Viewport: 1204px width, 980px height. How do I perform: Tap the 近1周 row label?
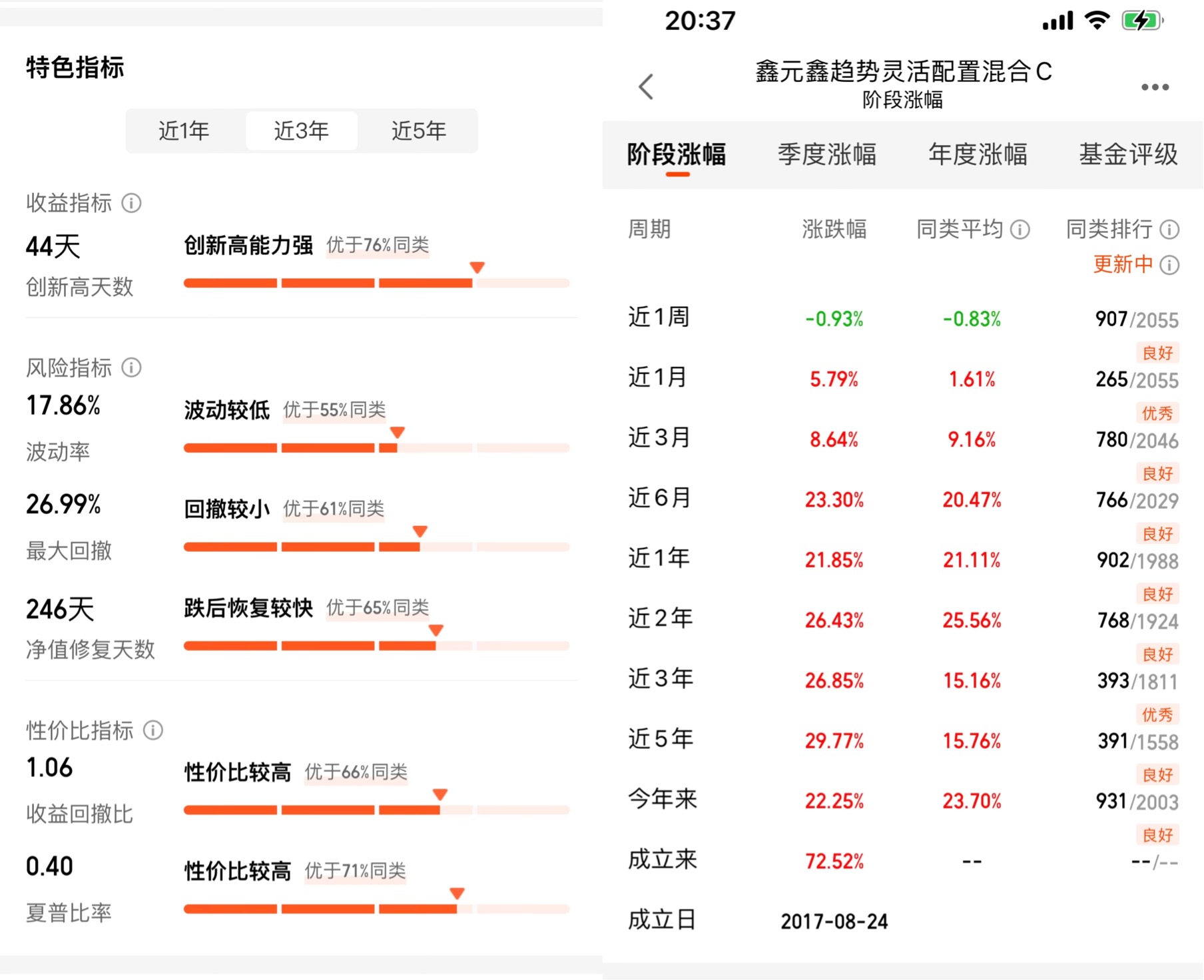pos(659,317)
